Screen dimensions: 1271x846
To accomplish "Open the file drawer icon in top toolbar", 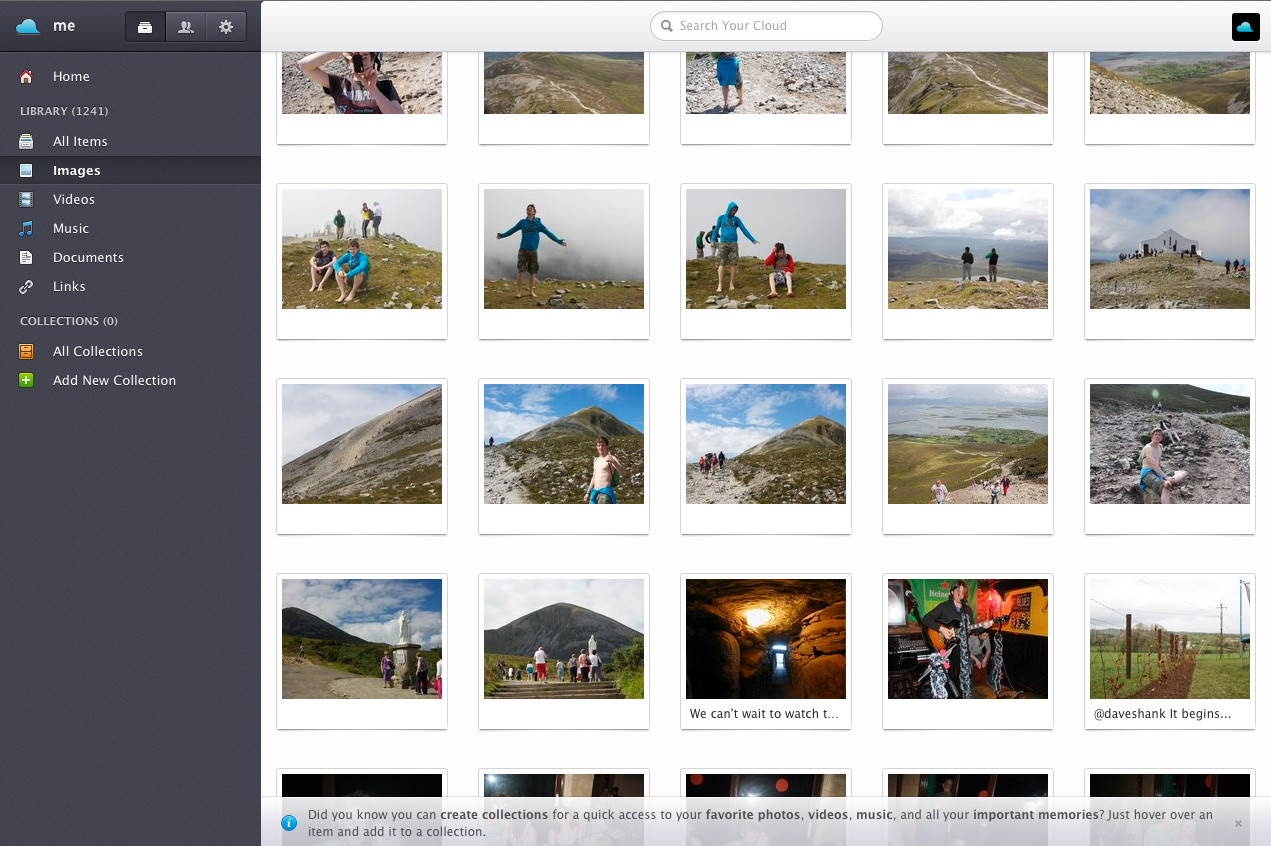I will [145, 27].
